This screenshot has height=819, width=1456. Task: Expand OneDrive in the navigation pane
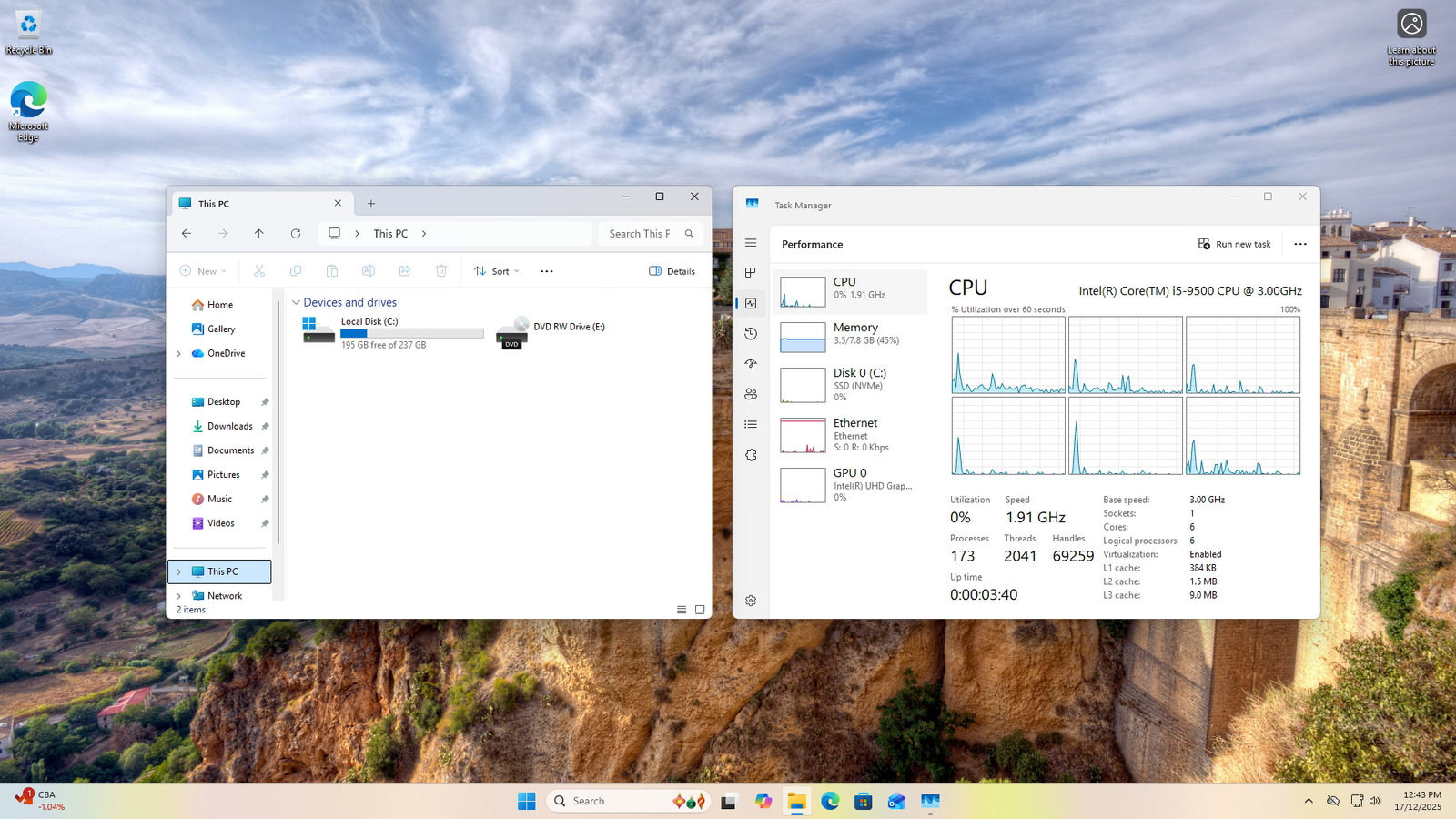tap(179, 353)
